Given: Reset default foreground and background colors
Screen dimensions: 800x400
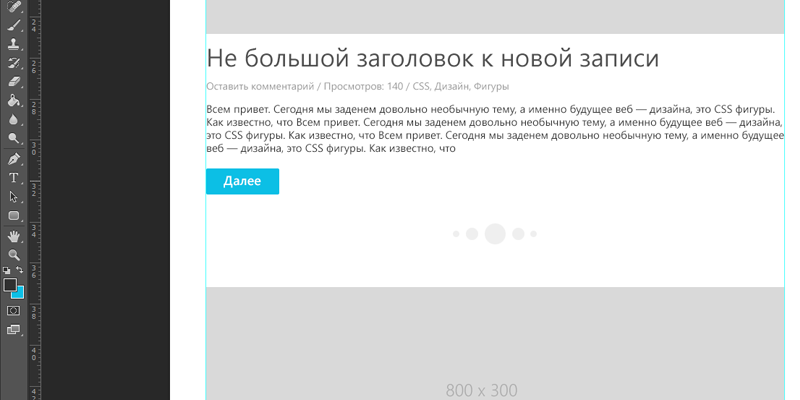Looking at the screenshot, I should (6, 271).
